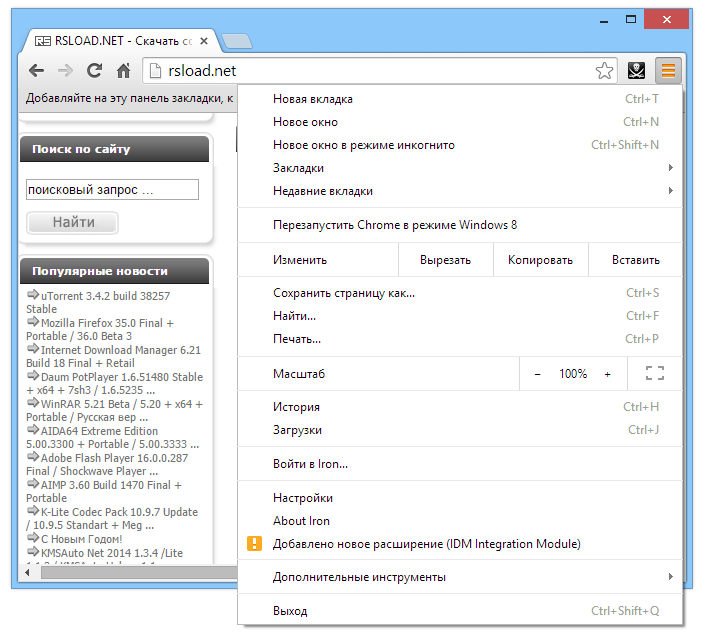
Task: Click the yellow extension warning icon
Action: point(254,544)
